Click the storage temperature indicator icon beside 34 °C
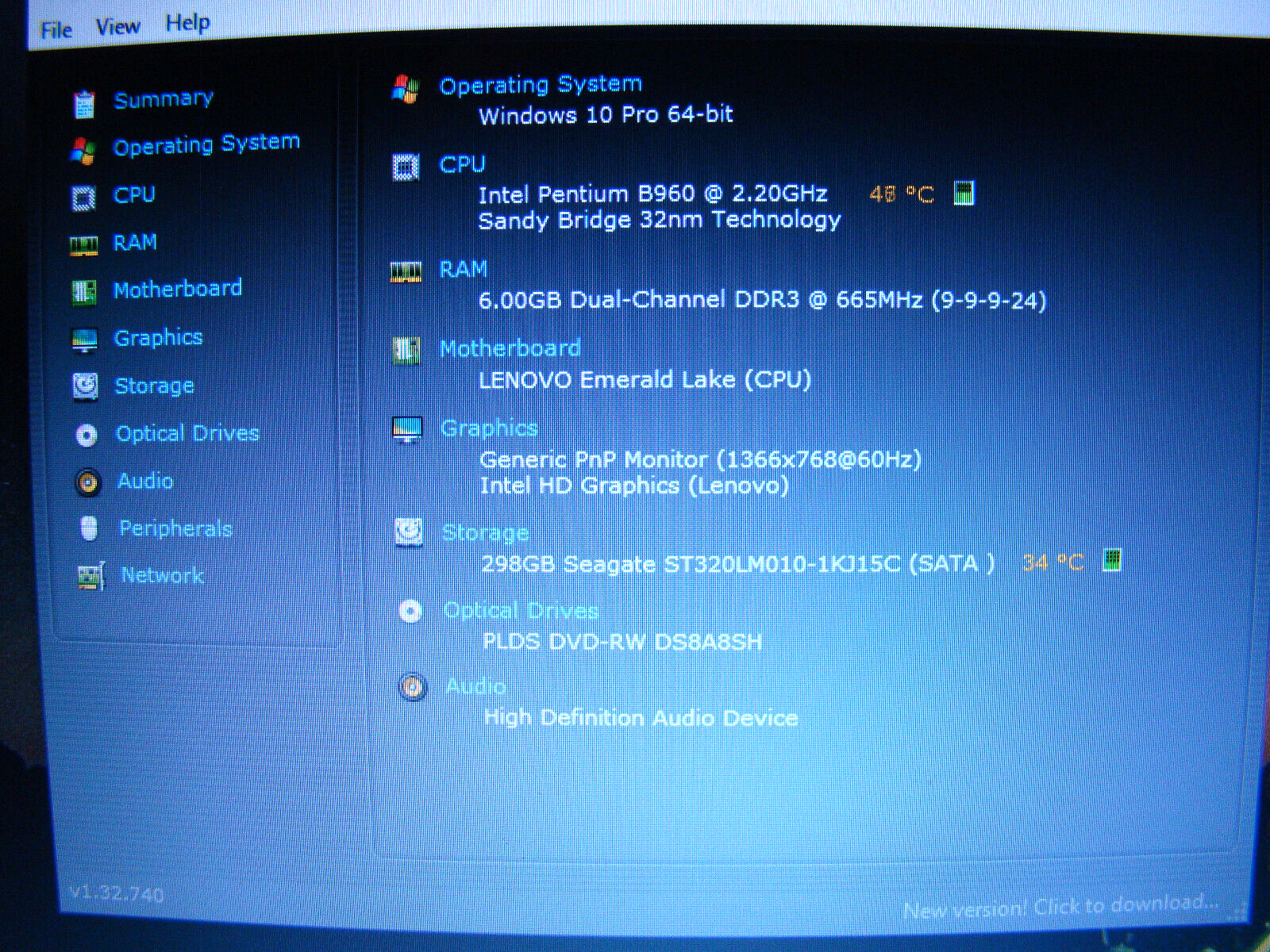Screen dimensions: 1270x952 1112,560
